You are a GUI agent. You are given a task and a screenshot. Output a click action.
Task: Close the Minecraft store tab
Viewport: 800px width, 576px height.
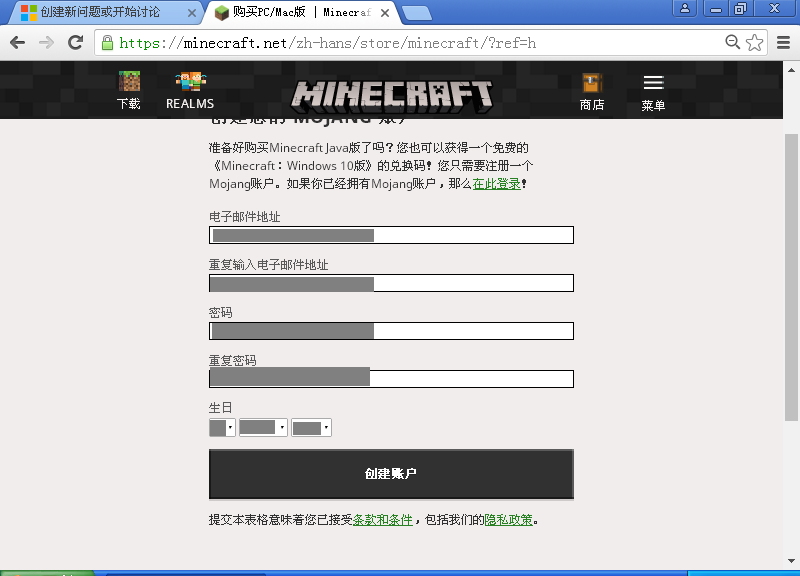point(385,13)
